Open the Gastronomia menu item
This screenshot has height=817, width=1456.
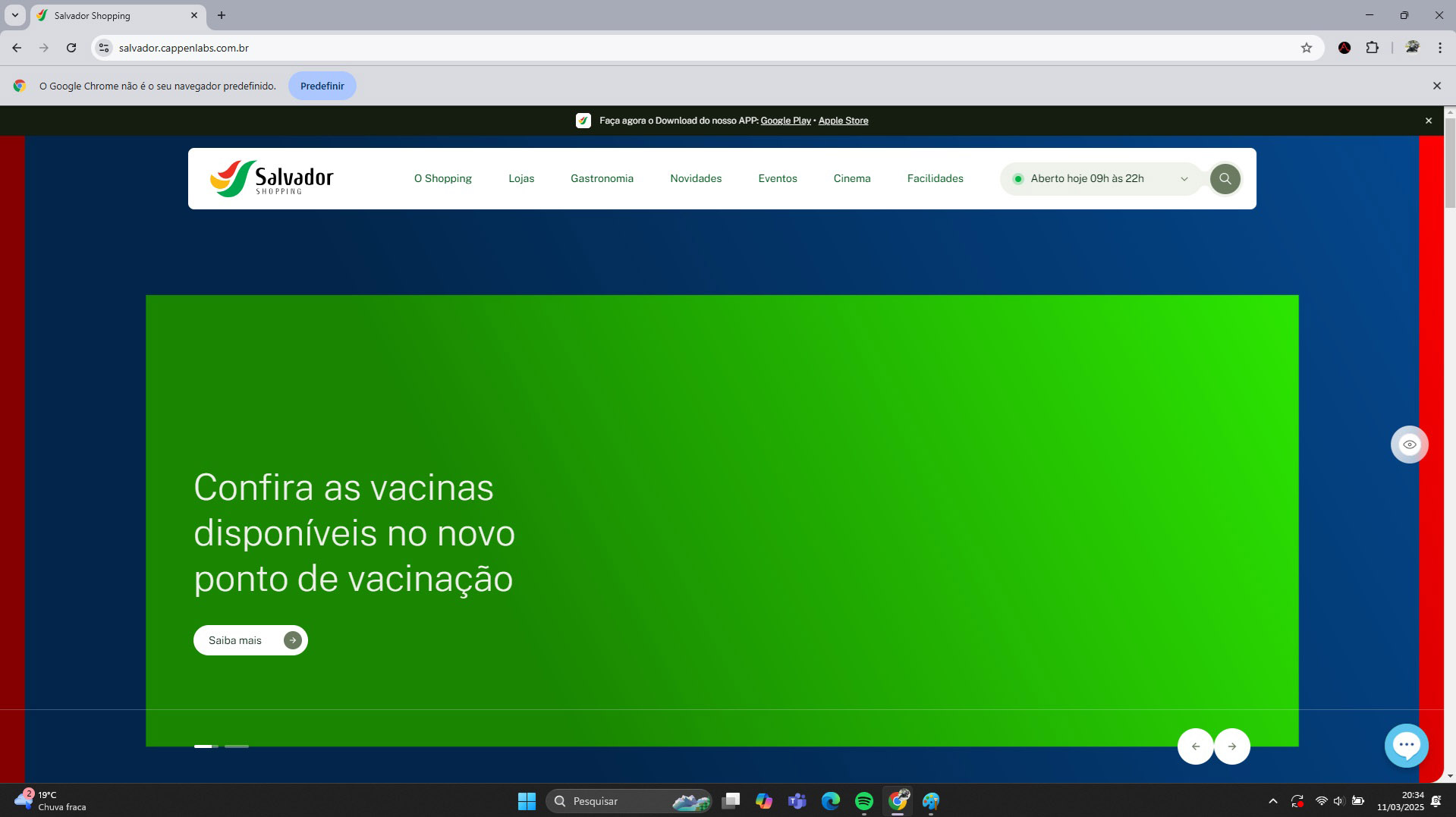602,179
